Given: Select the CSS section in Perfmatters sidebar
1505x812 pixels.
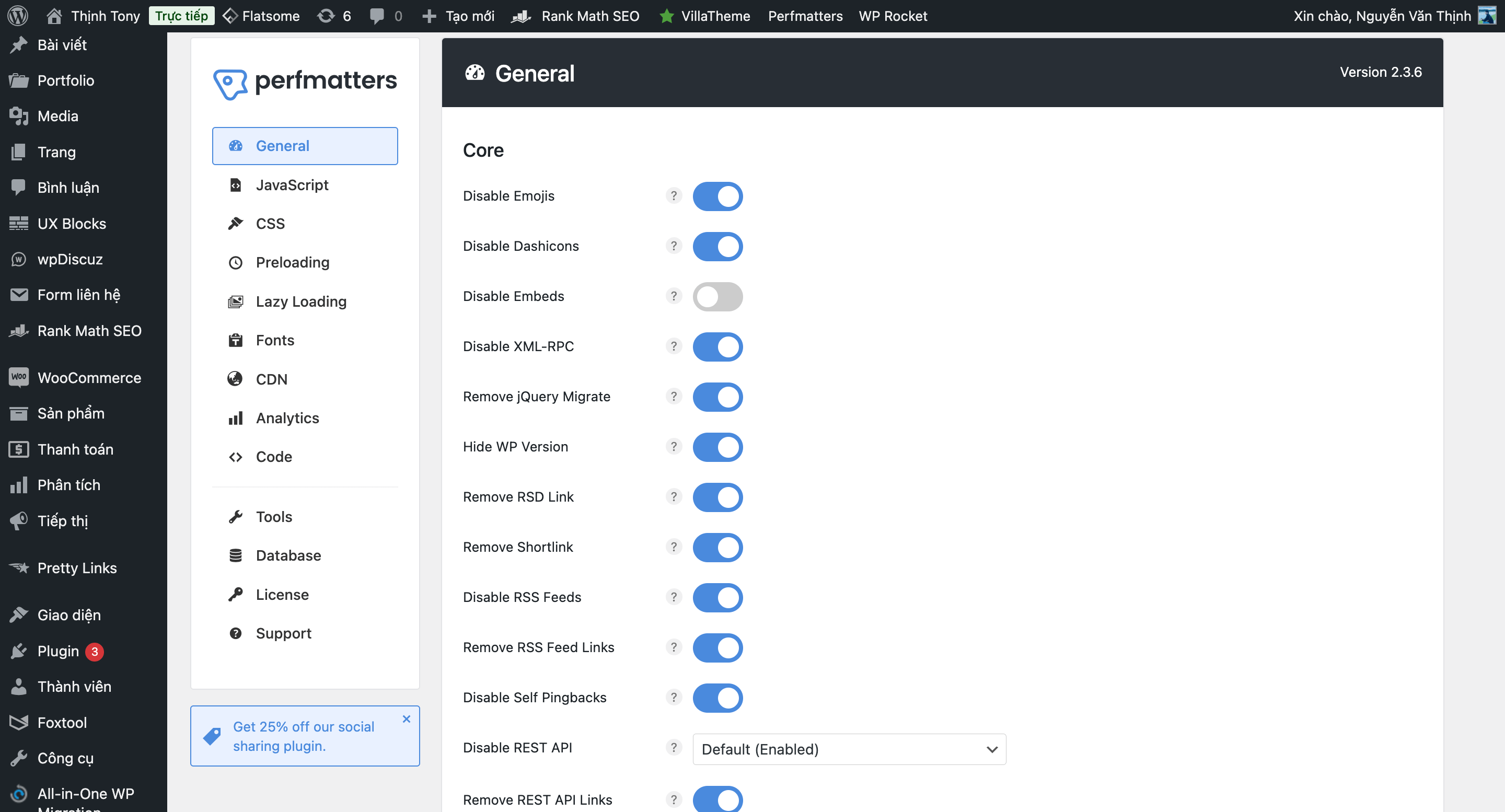Looking at the screenshot, I should click(270, 223).
